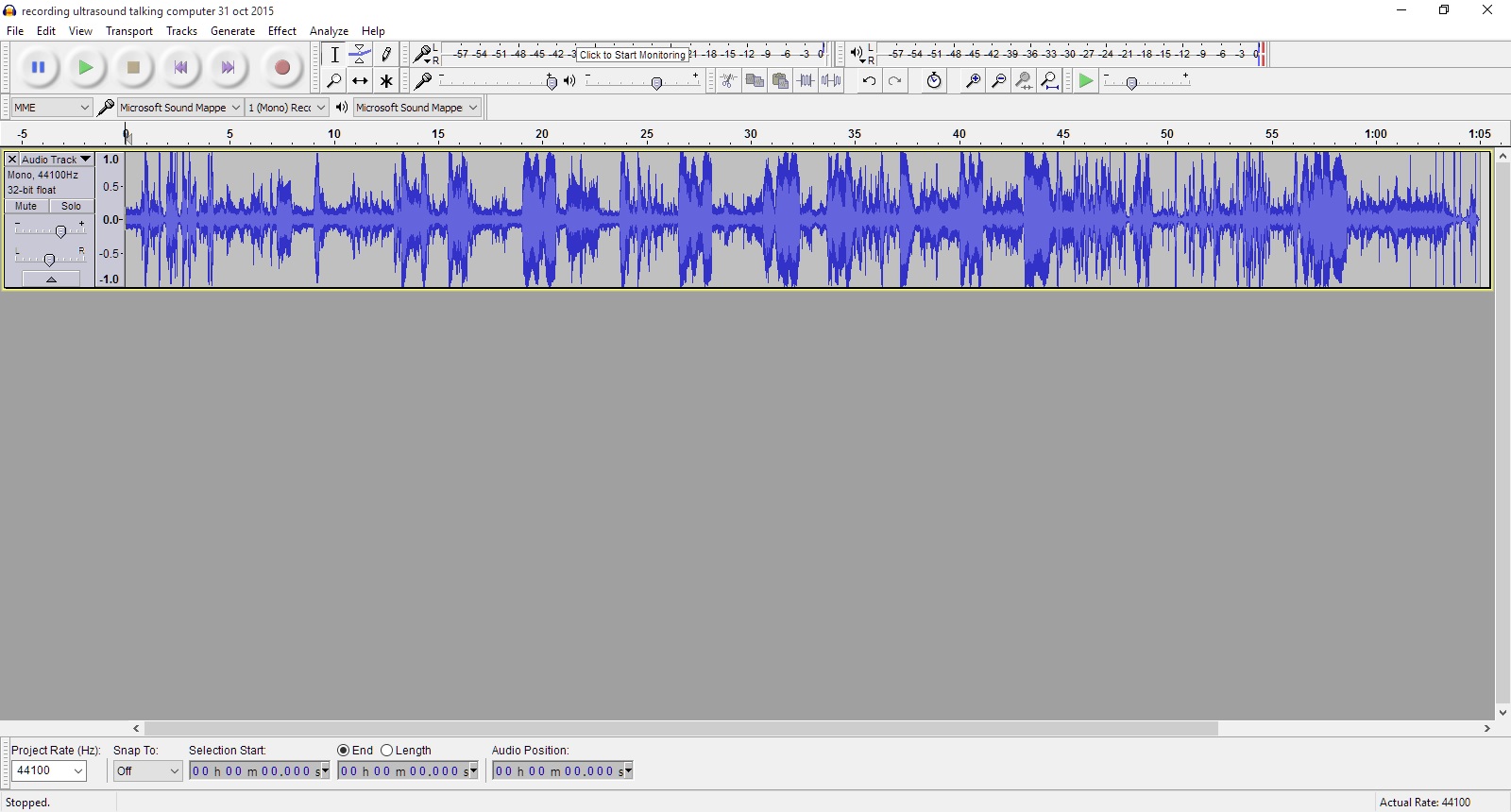Select the Length radio button
1511x812 pixels.
point(387,751)
